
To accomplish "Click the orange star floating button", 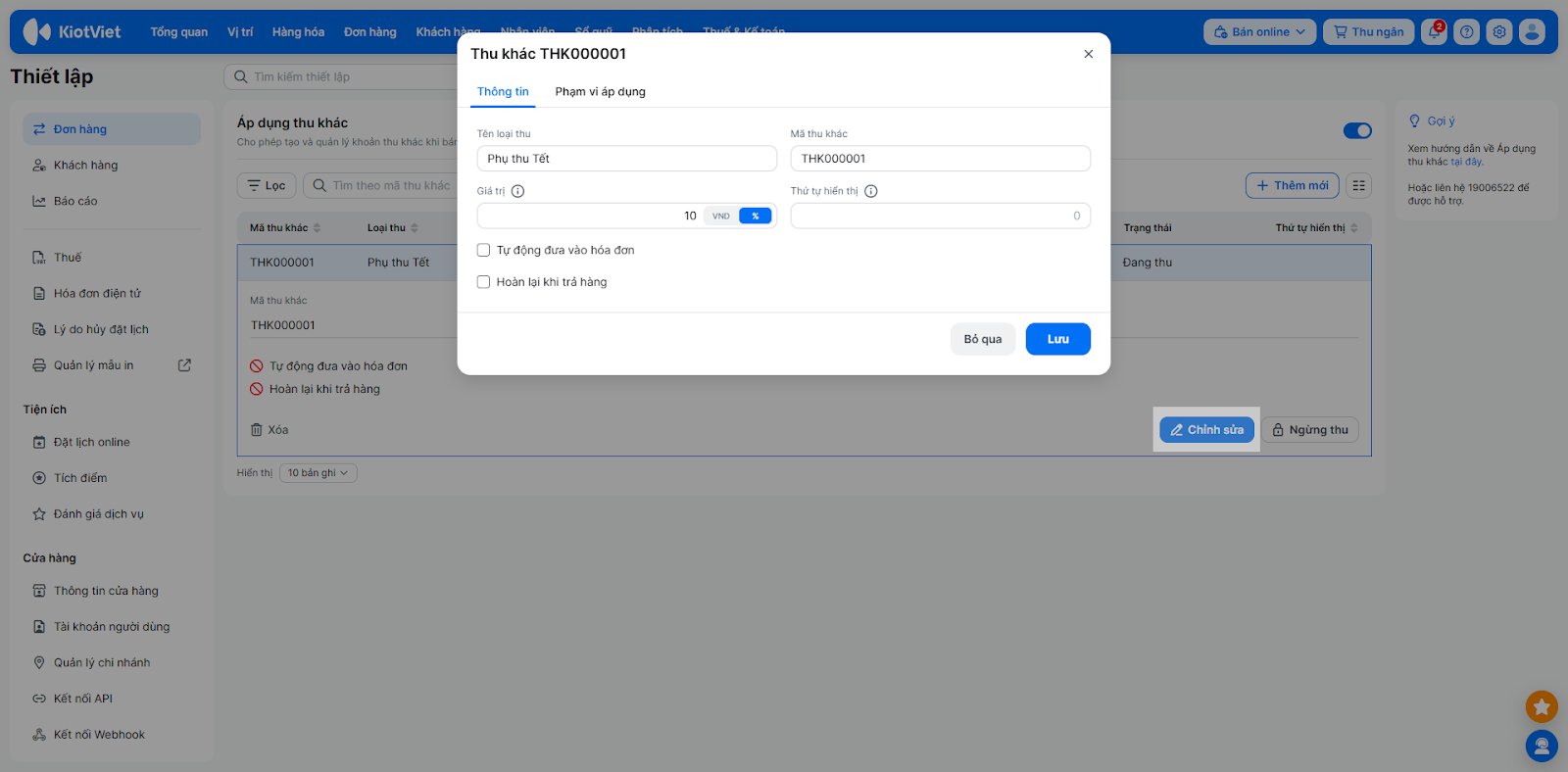I will pos(1542,706).
